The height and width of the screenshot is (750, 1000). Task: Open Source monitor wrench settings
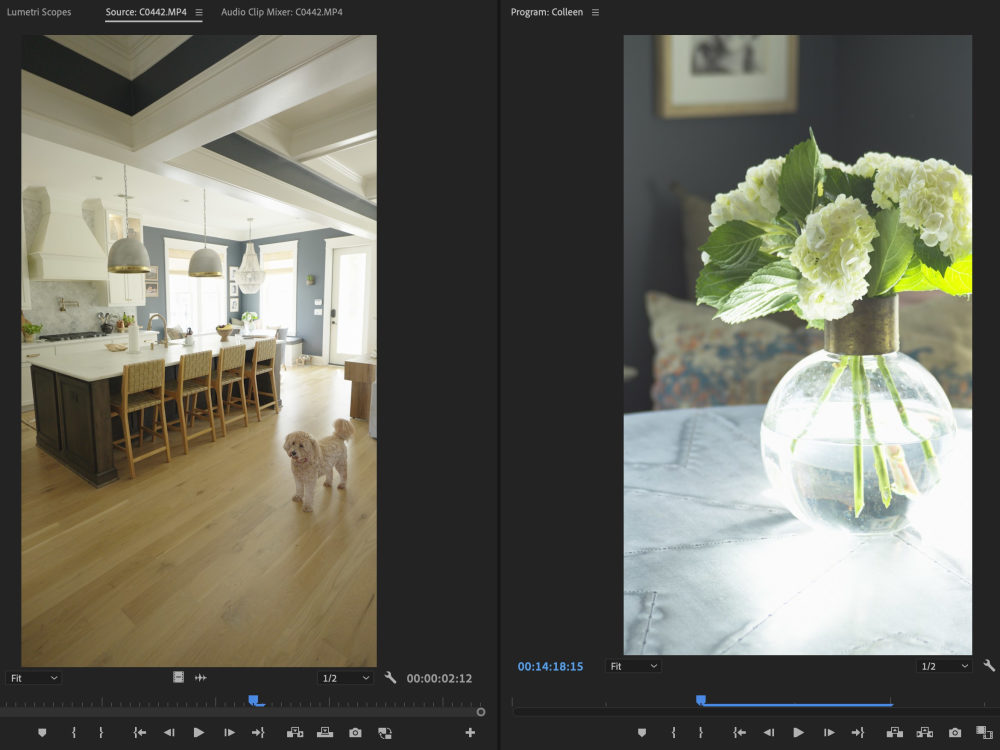(x=390, y=677)
